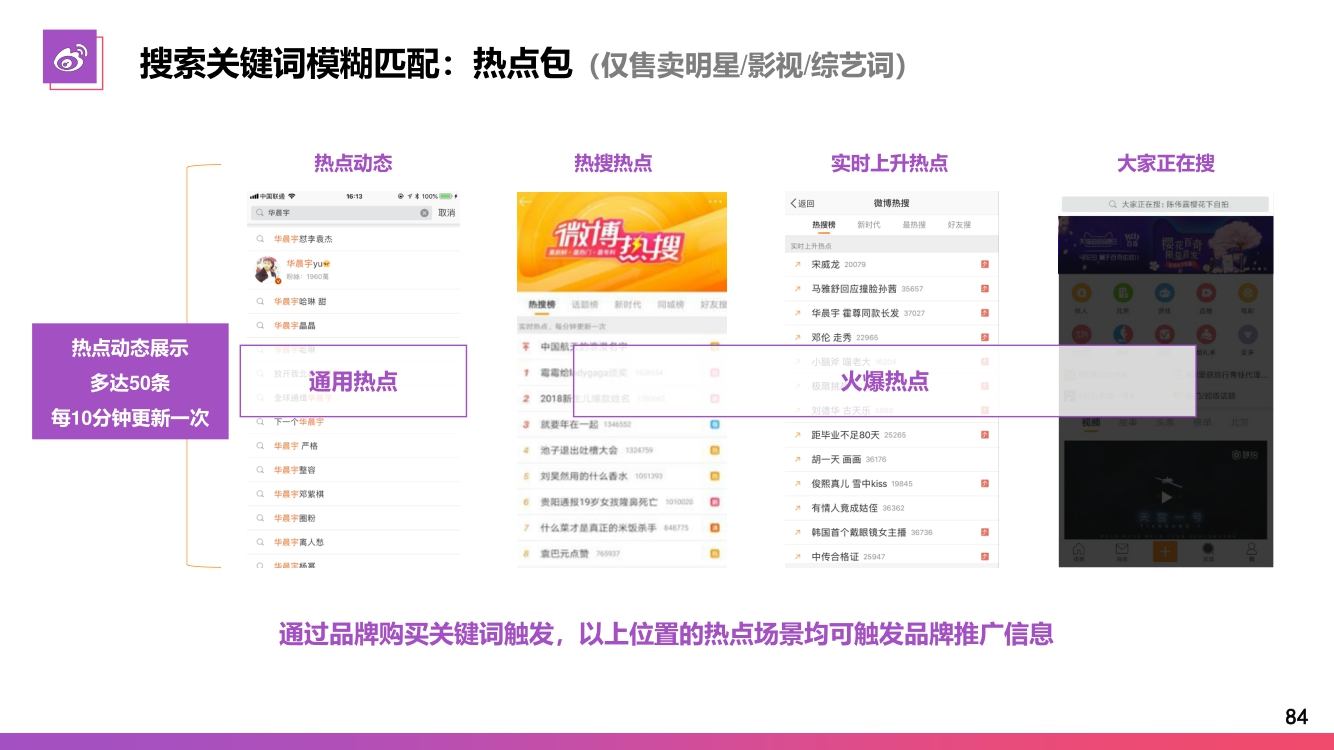The height and width of the screenshot is (750, 1334).
Task: Click the 大家正在搜 search bar
Action: (1166, 204)
